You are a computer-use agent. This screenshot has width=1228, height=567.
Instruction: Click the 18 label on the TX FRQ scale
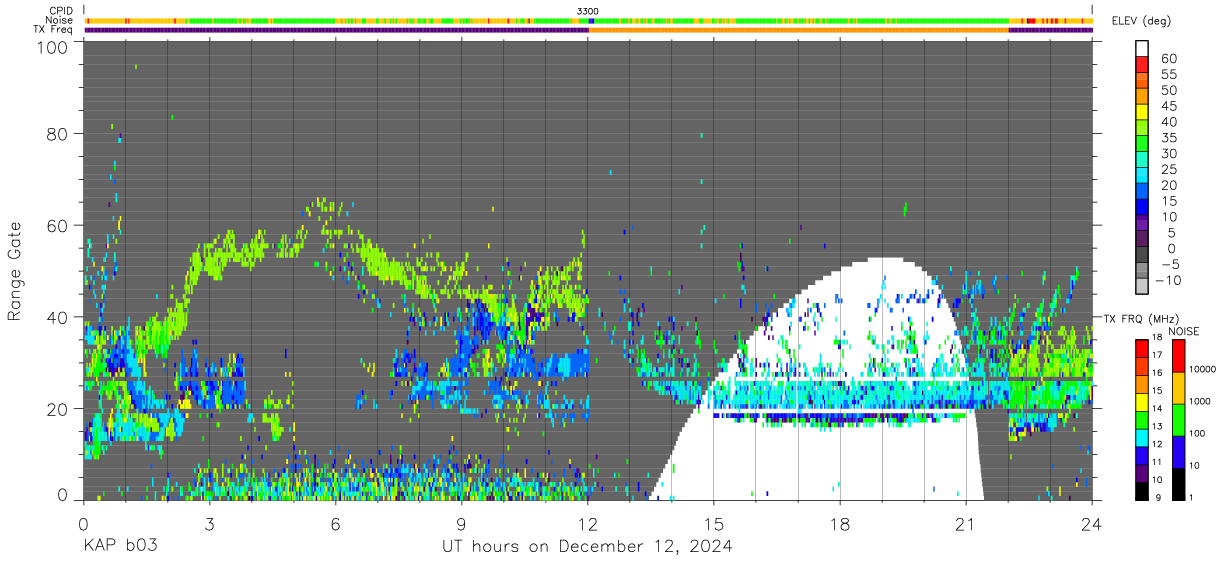click(x=1157, y=338)
